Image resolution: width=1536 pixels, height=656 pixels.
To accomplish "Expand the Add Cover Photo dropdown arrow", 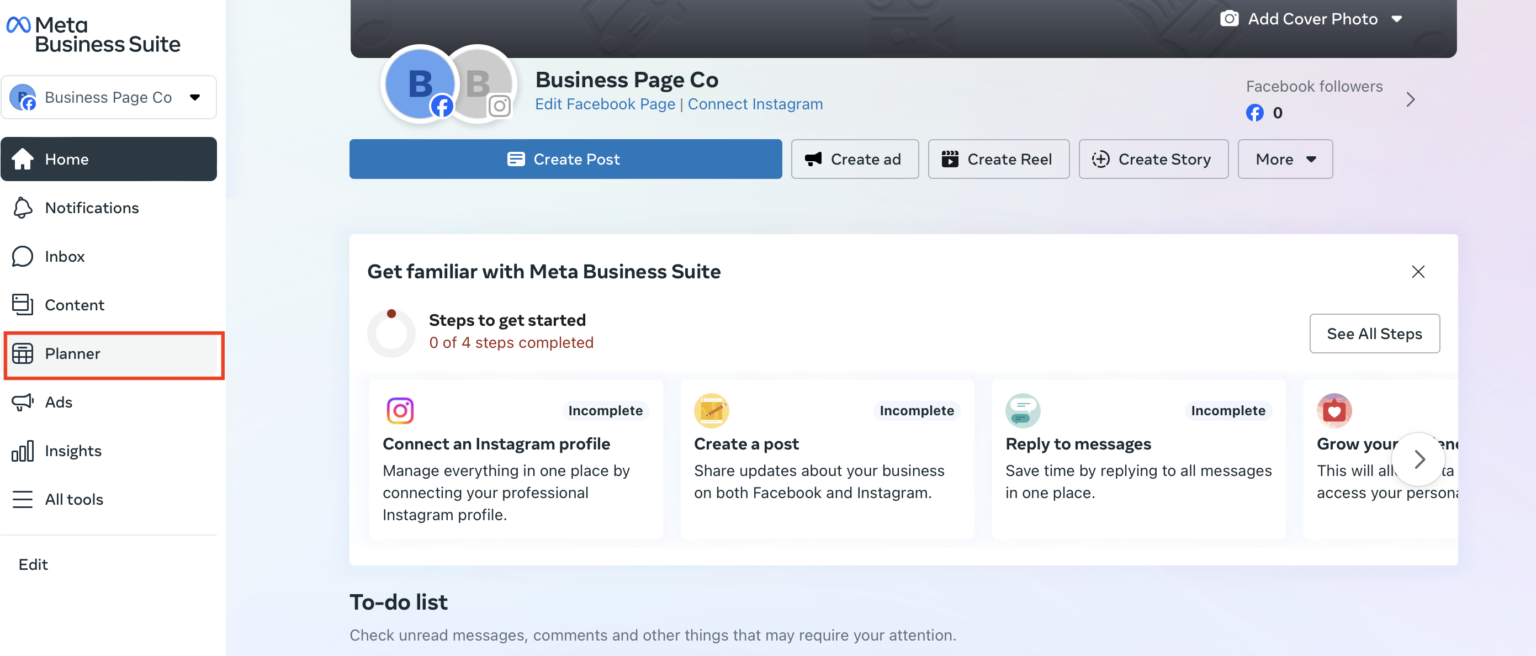I will point(1397,19).
